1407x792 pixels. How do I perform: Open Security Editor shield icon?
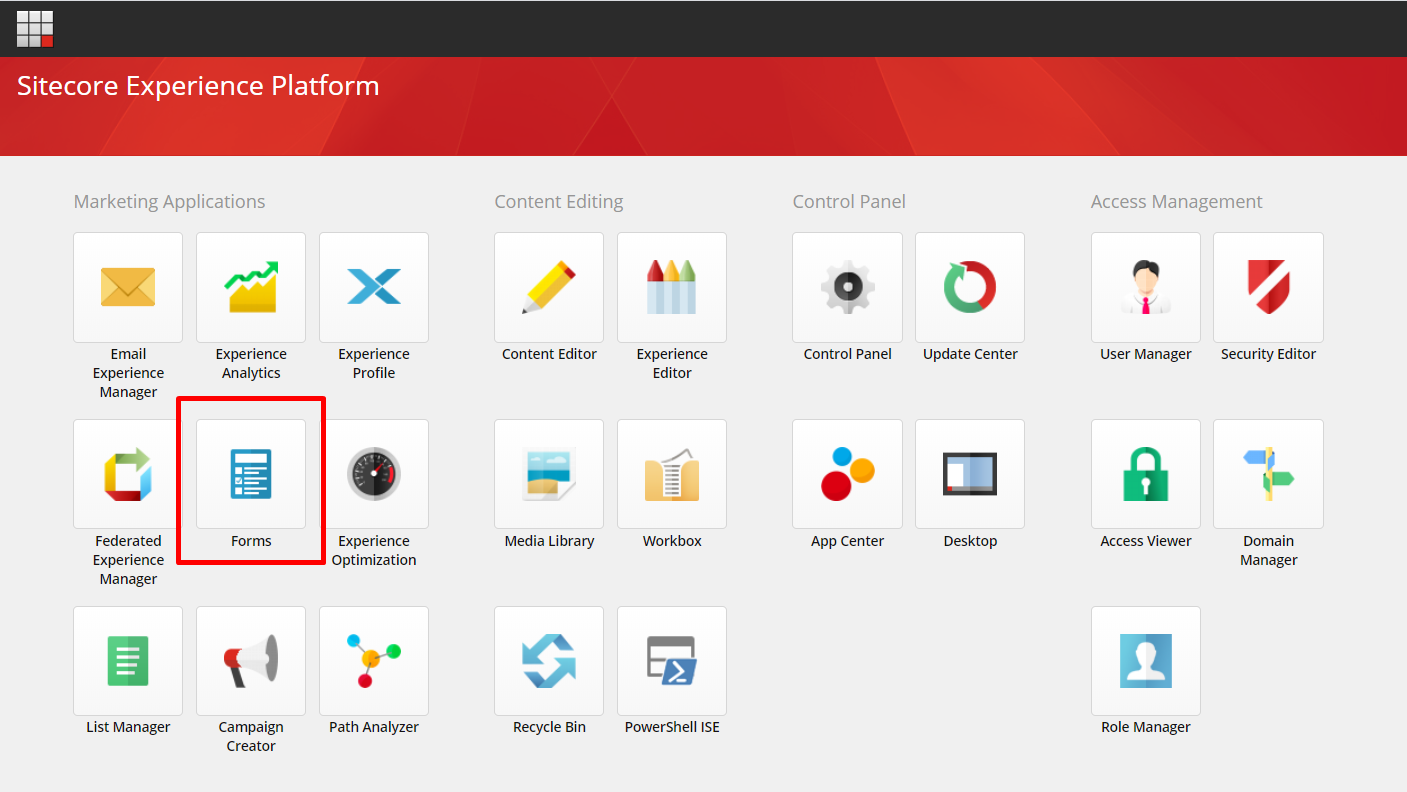click(1268, 288)
